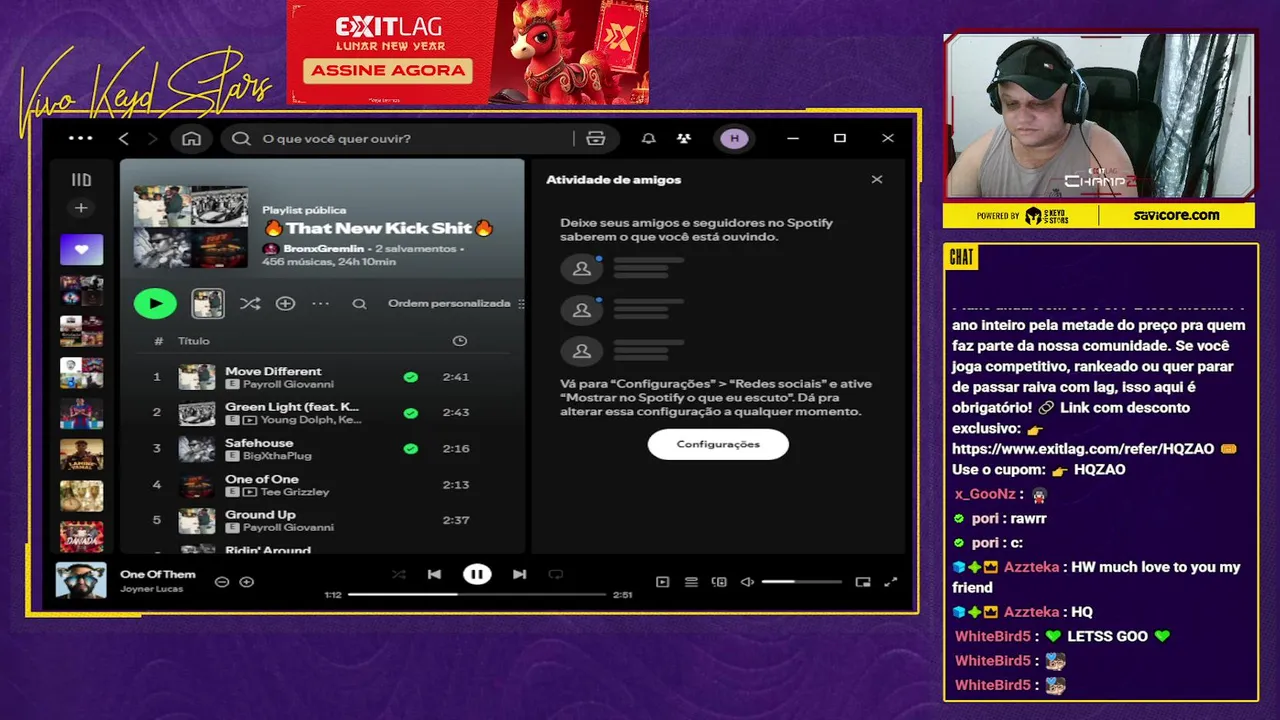Select the track 'One of One'
Screen dimensions: 1280x720
tap(321, 484)
